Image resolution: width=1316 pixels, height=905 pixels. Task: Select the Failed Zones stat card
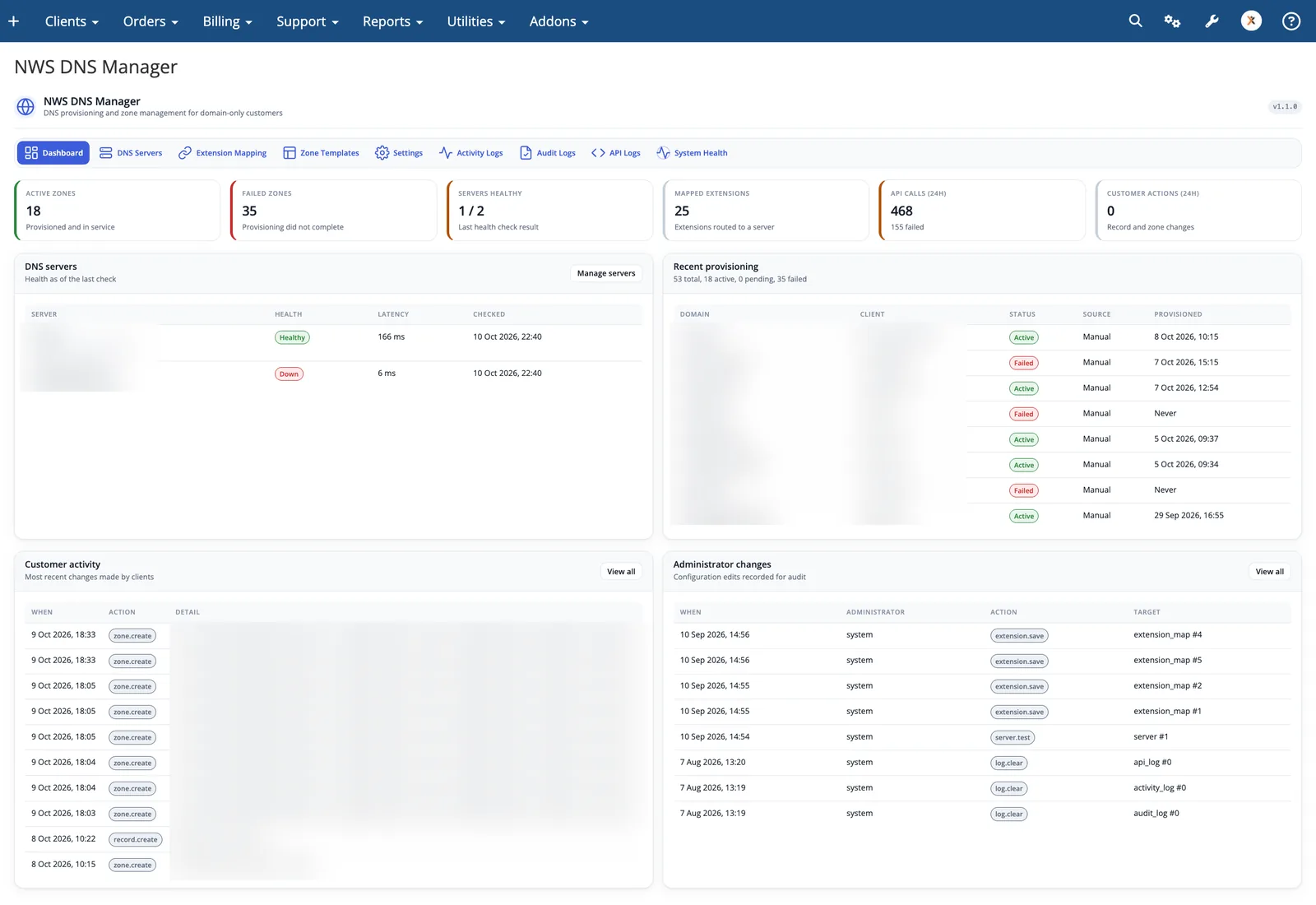coord(334,211)
